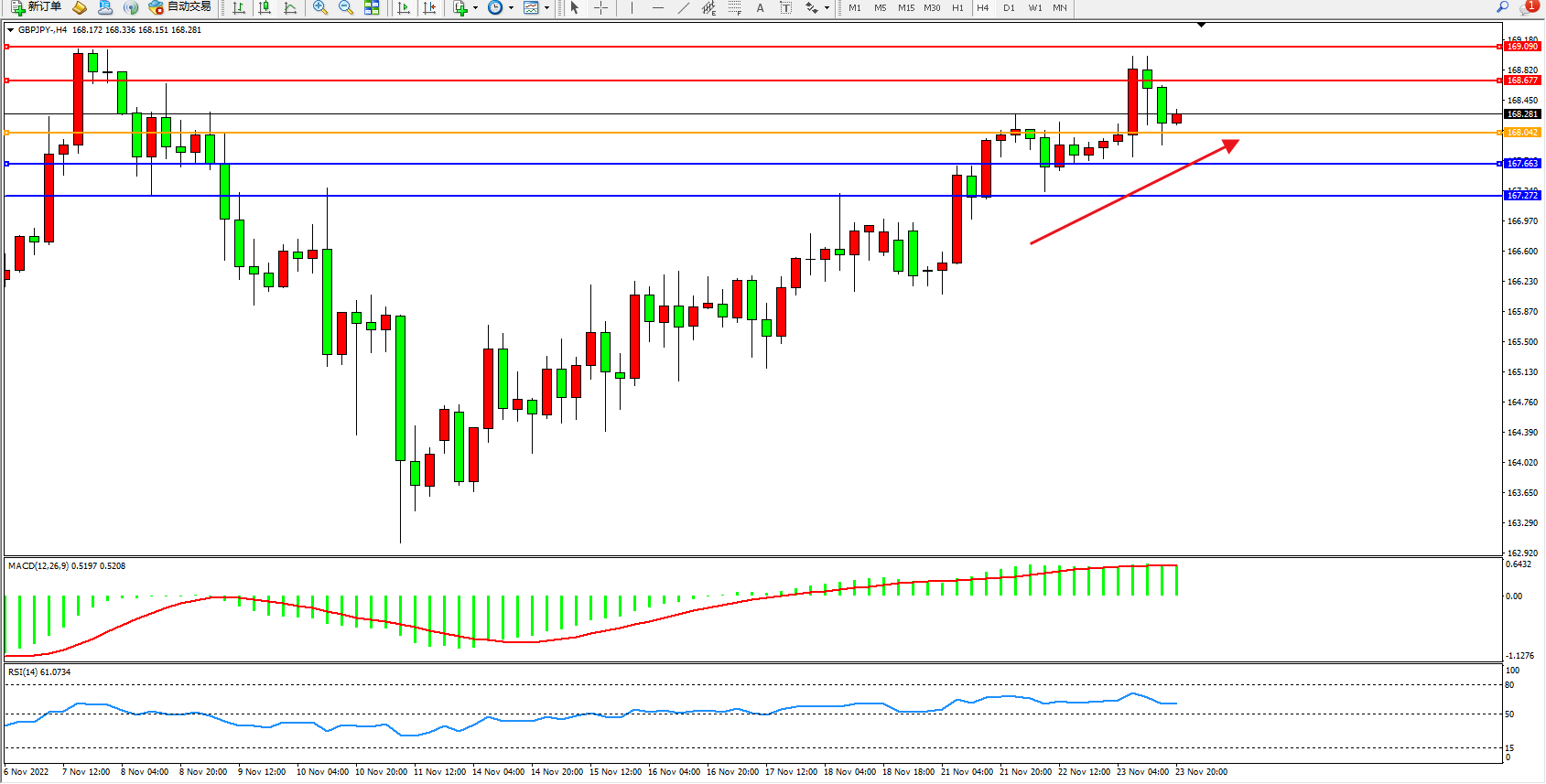This screenshot has width=1546, height=784.
Task: Switch chart to line chart mode
Action: (290, 7)
